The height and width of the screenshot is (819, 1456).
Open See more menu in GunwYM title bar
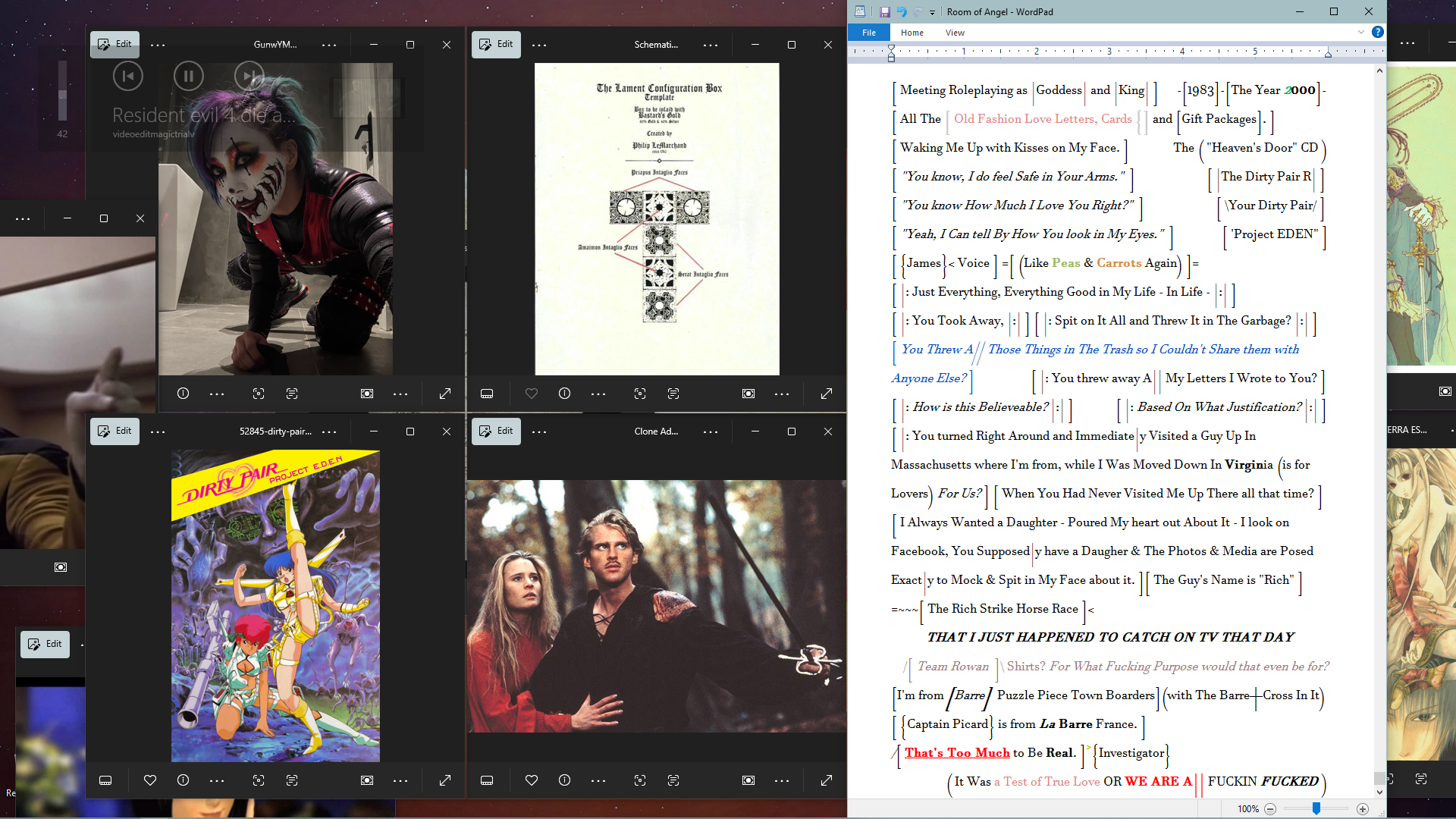[329, 45]
